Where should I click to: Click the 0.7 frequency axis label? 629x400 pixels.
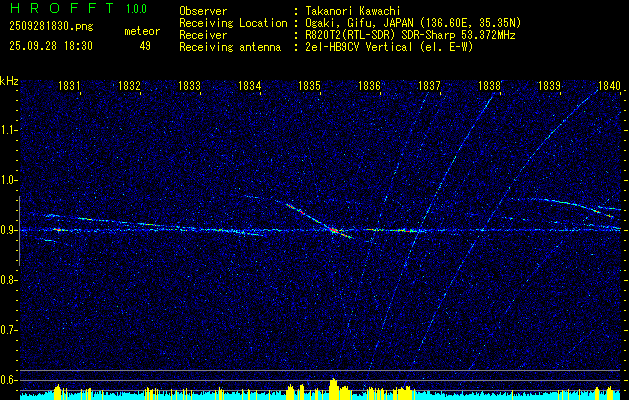(x=7, y=330)
